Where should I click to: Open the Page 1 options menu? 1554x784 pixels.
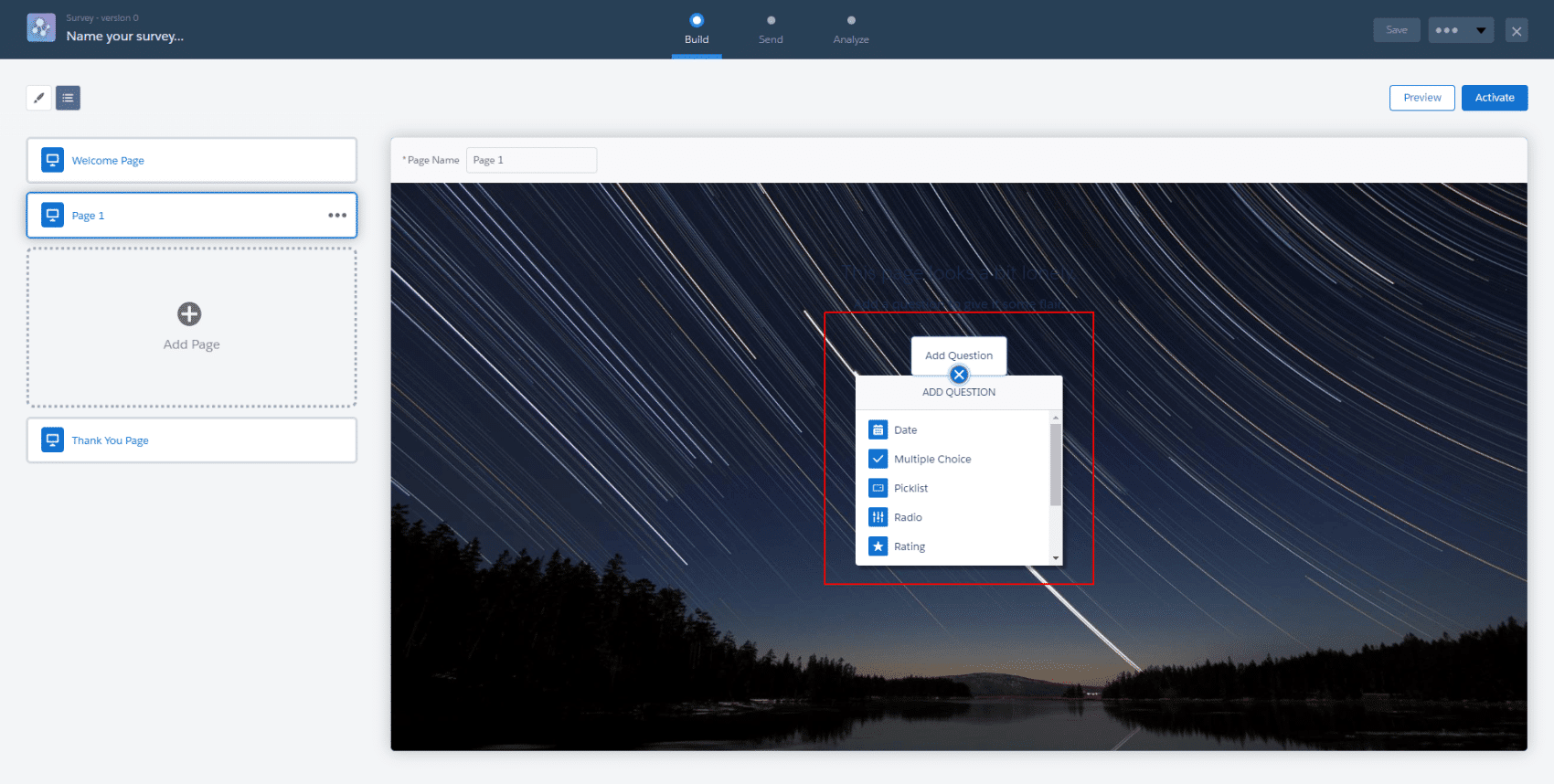[x=337, y=216]
